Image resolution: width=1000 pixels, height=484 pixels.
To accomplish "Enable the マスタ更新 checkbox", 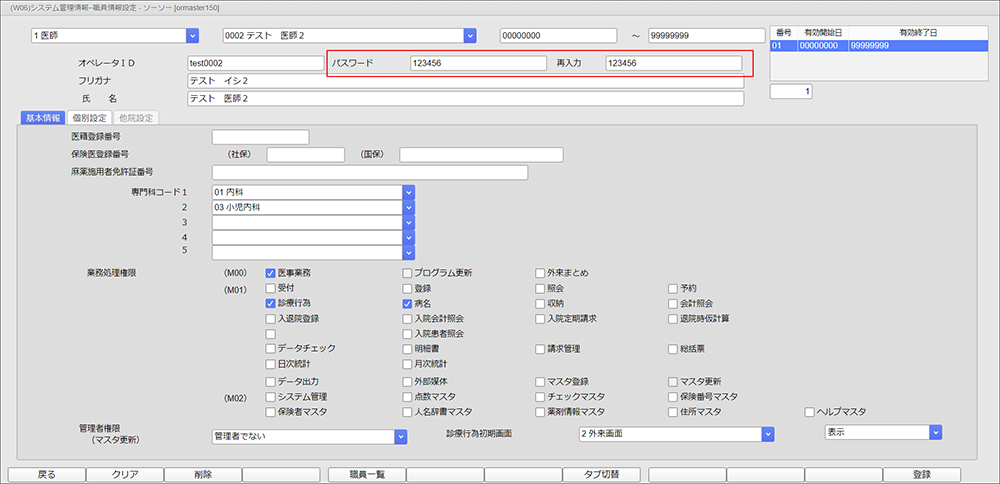I will point(673,382).
